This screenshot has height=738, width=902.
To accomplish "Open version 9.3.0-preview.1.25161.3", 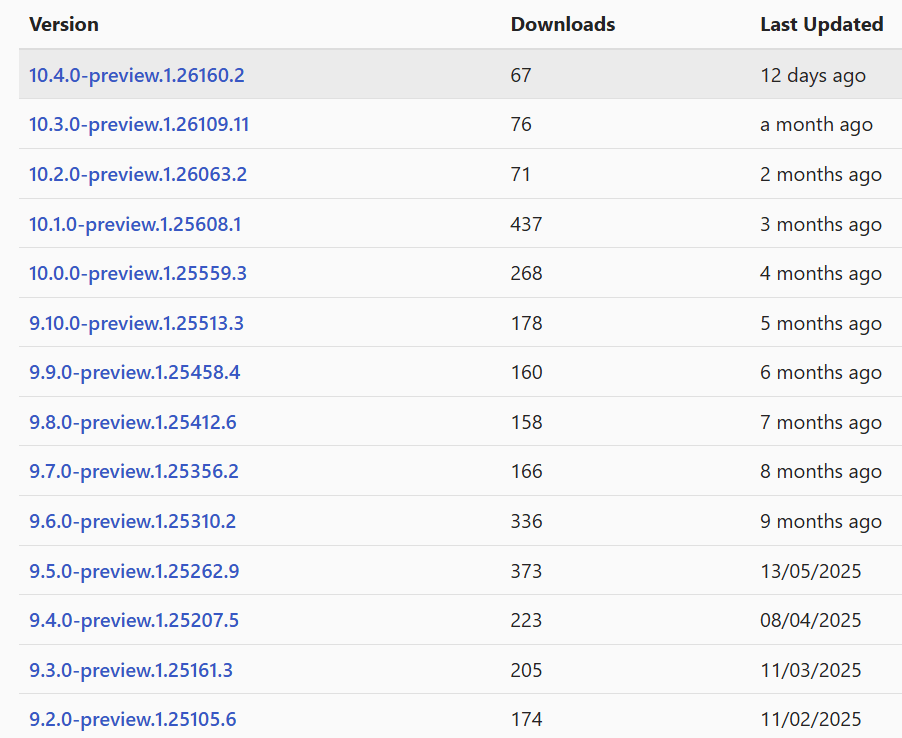I will coord(130,669).
